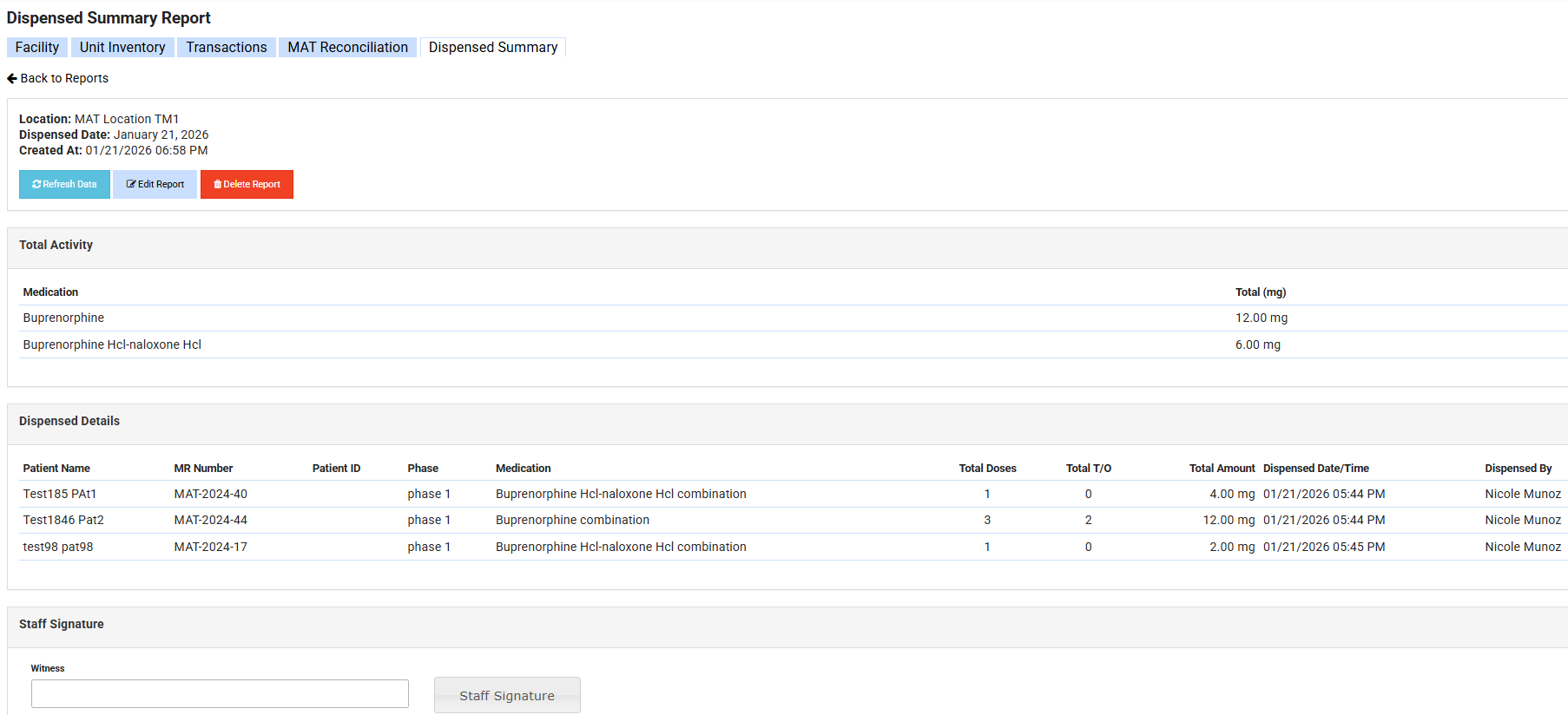The image size is (1568, 715).
Task: Click the pencil icon in Edit Report button
Action: 131,184
